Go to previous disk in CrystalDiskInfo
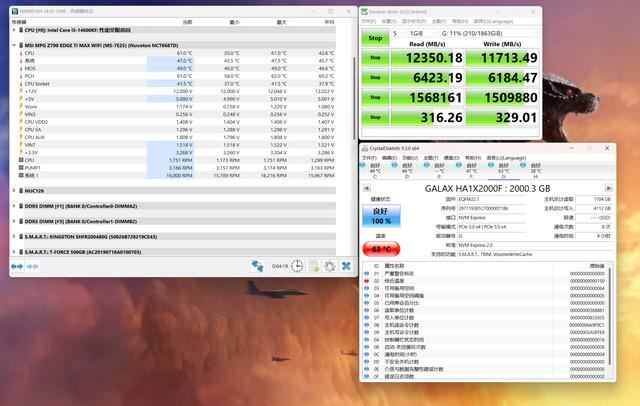640x406 pixels. pyautogui.click(x=367, y=188)
